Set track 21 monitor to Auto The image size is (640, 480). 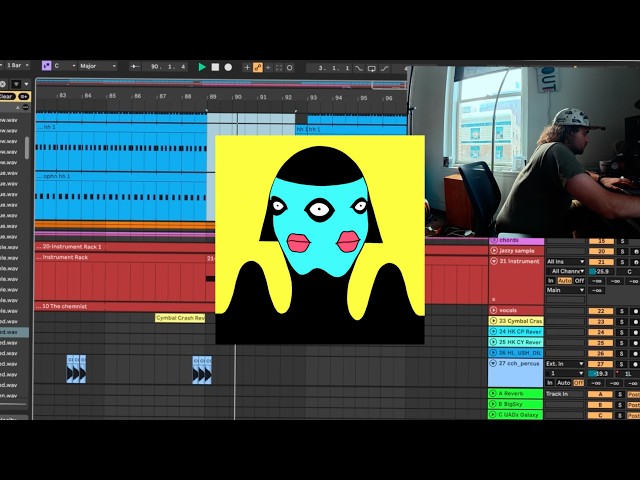(564, 281)
